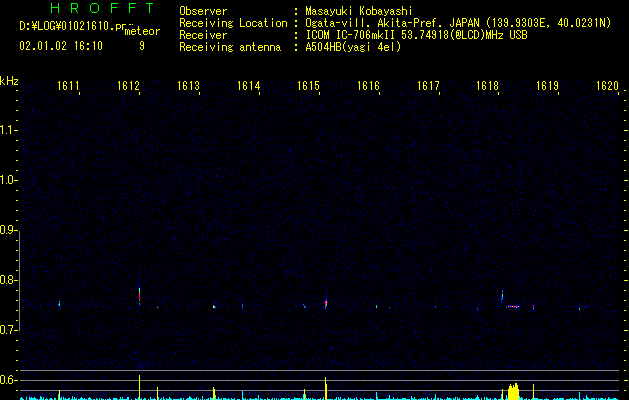Click the Receiving Location value text
The width and height of the screenshot is (629, 400).
(458, 23)
